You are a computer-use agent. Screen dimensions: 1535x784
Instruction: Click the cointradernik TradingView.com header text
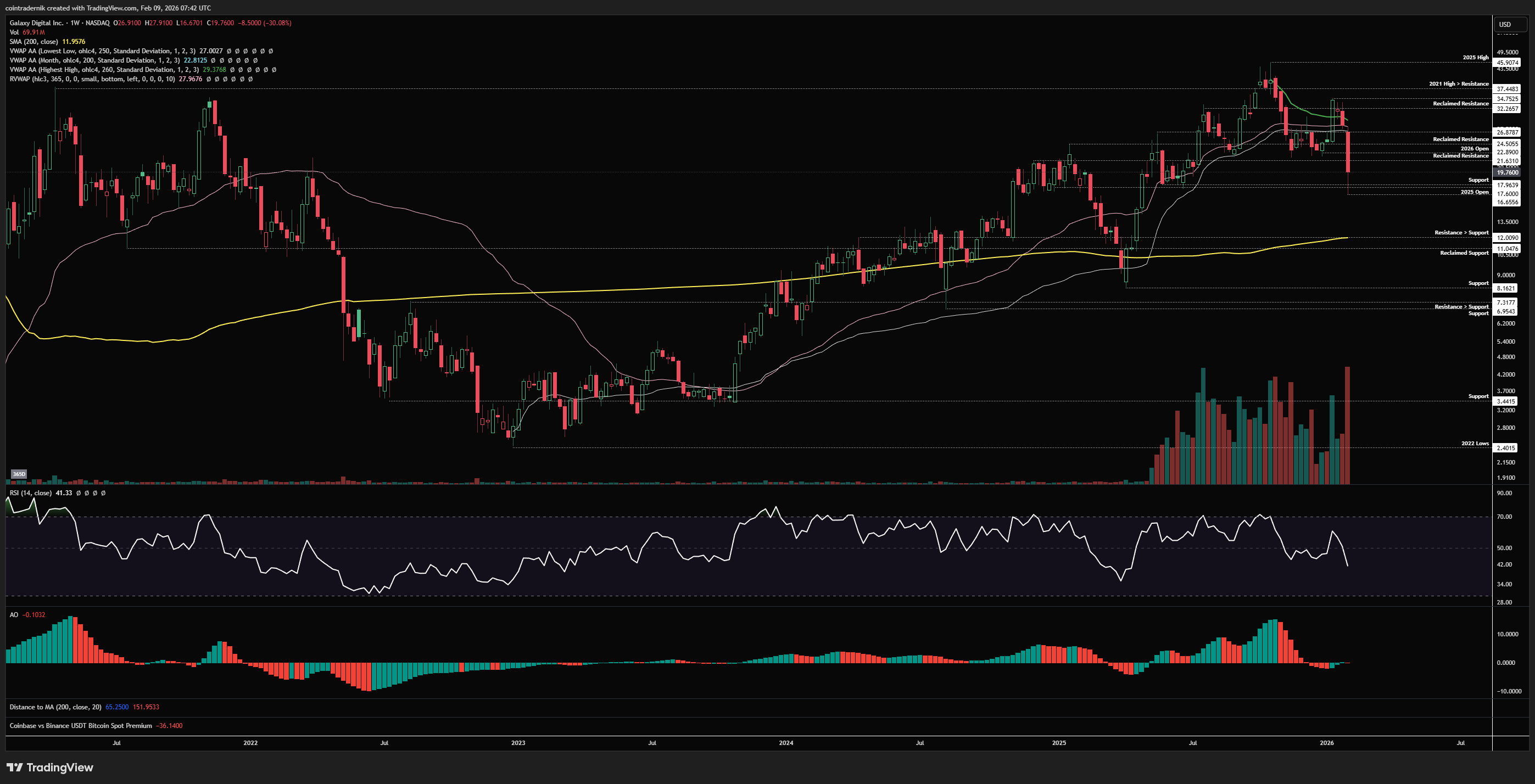pos(107,8)
